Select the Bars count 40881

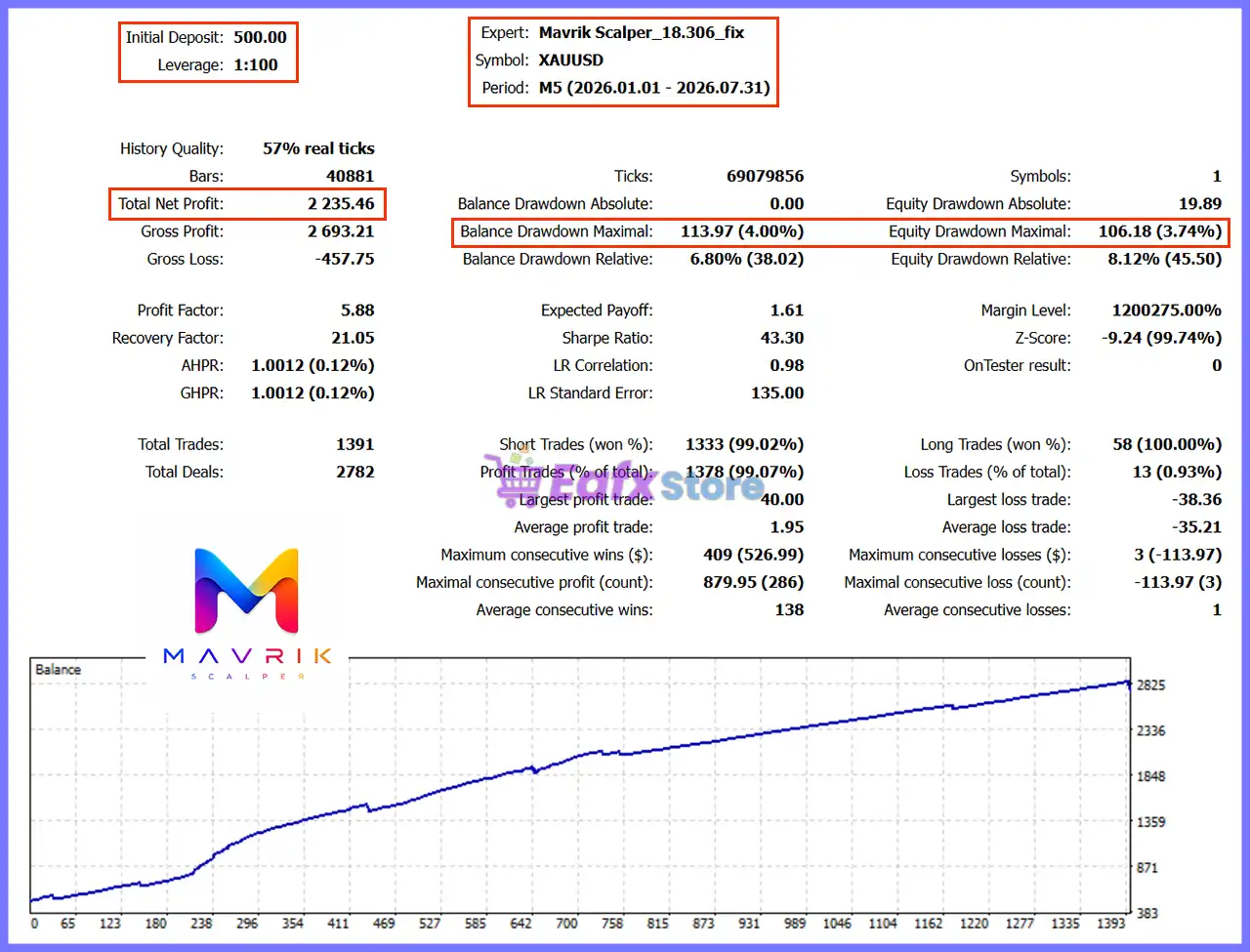[351, 176]
